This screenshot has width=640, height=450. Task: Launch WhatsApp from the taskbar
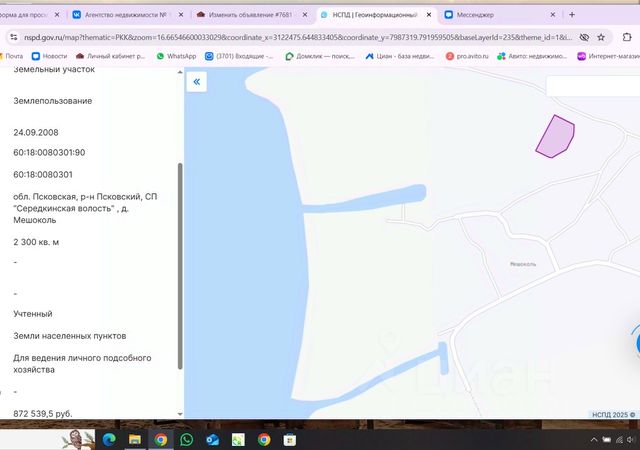(x=187, y=439)
